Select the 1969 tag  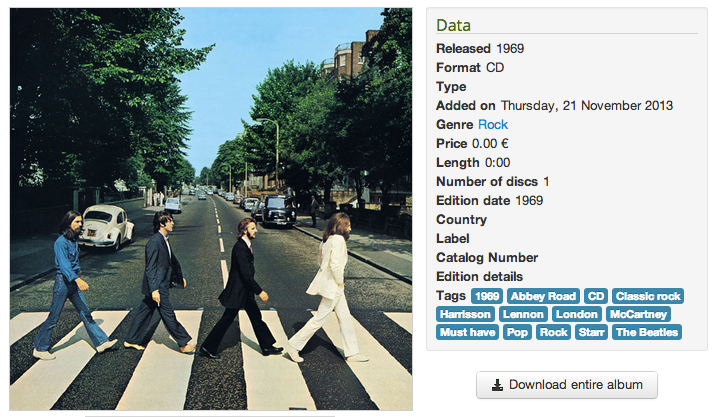tap(487, 296)
